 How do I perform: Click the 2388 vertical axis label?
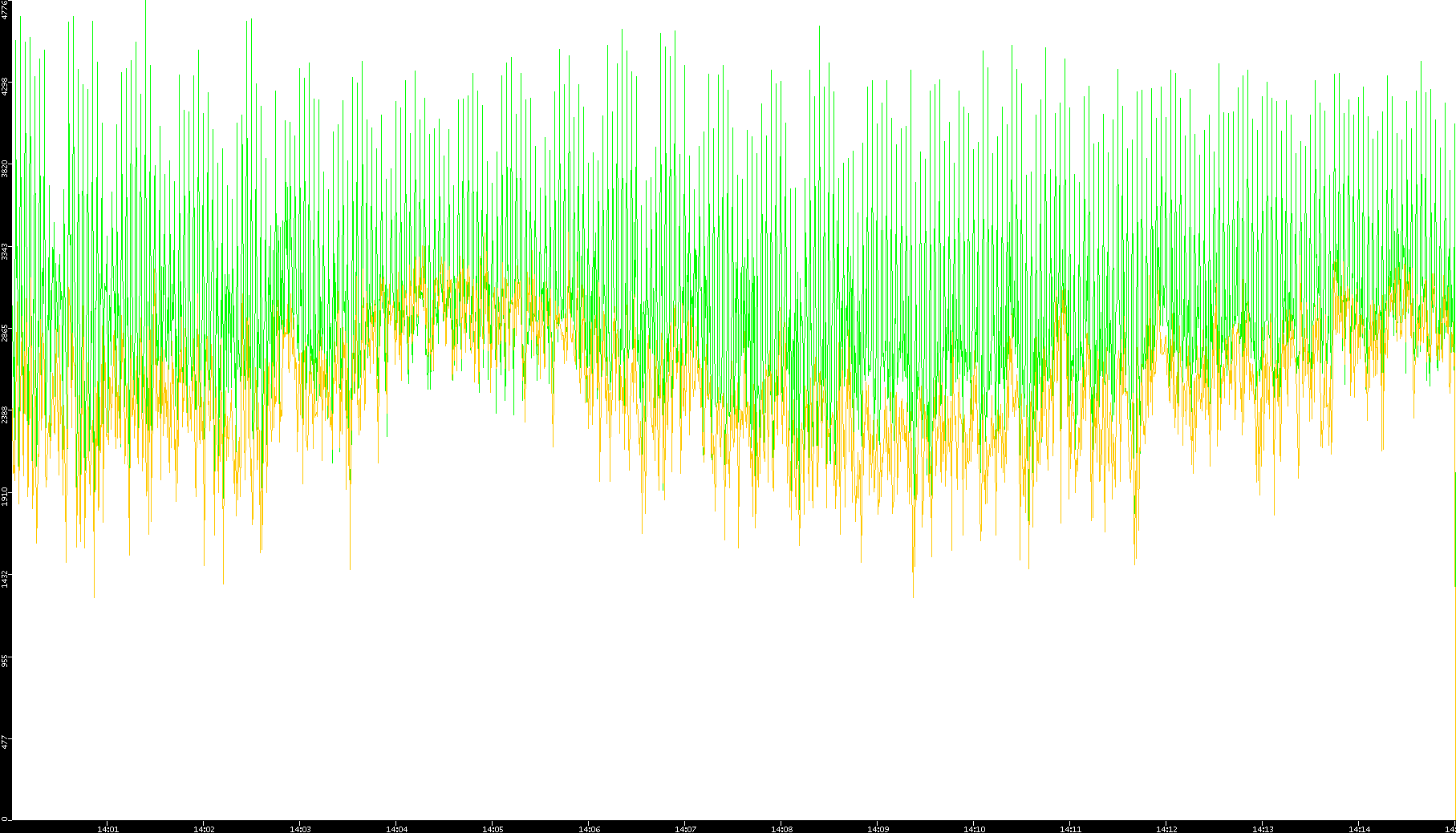tap(6, 414)
